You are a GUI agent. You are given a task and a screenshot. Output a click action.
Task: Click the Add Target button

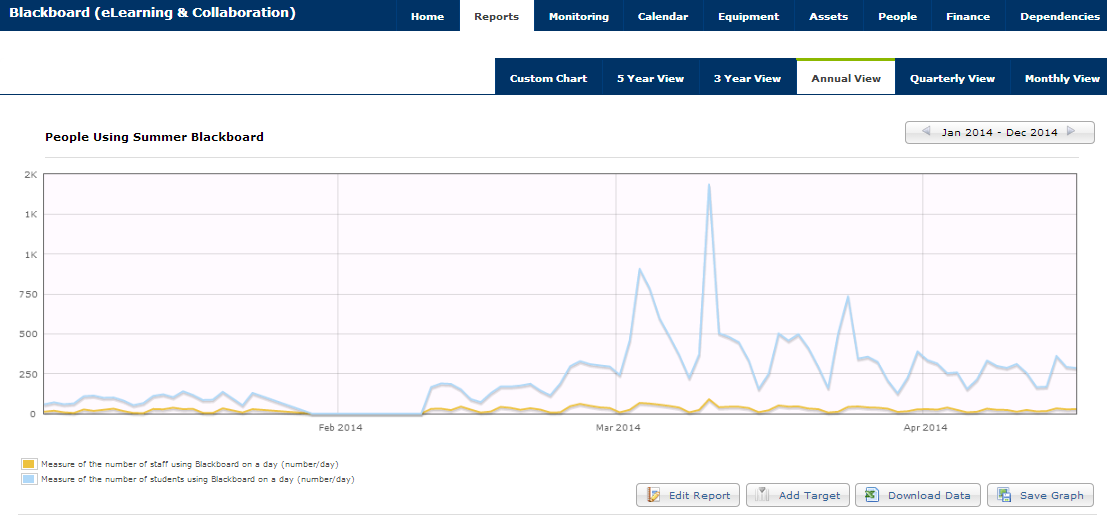pos(798,495)
